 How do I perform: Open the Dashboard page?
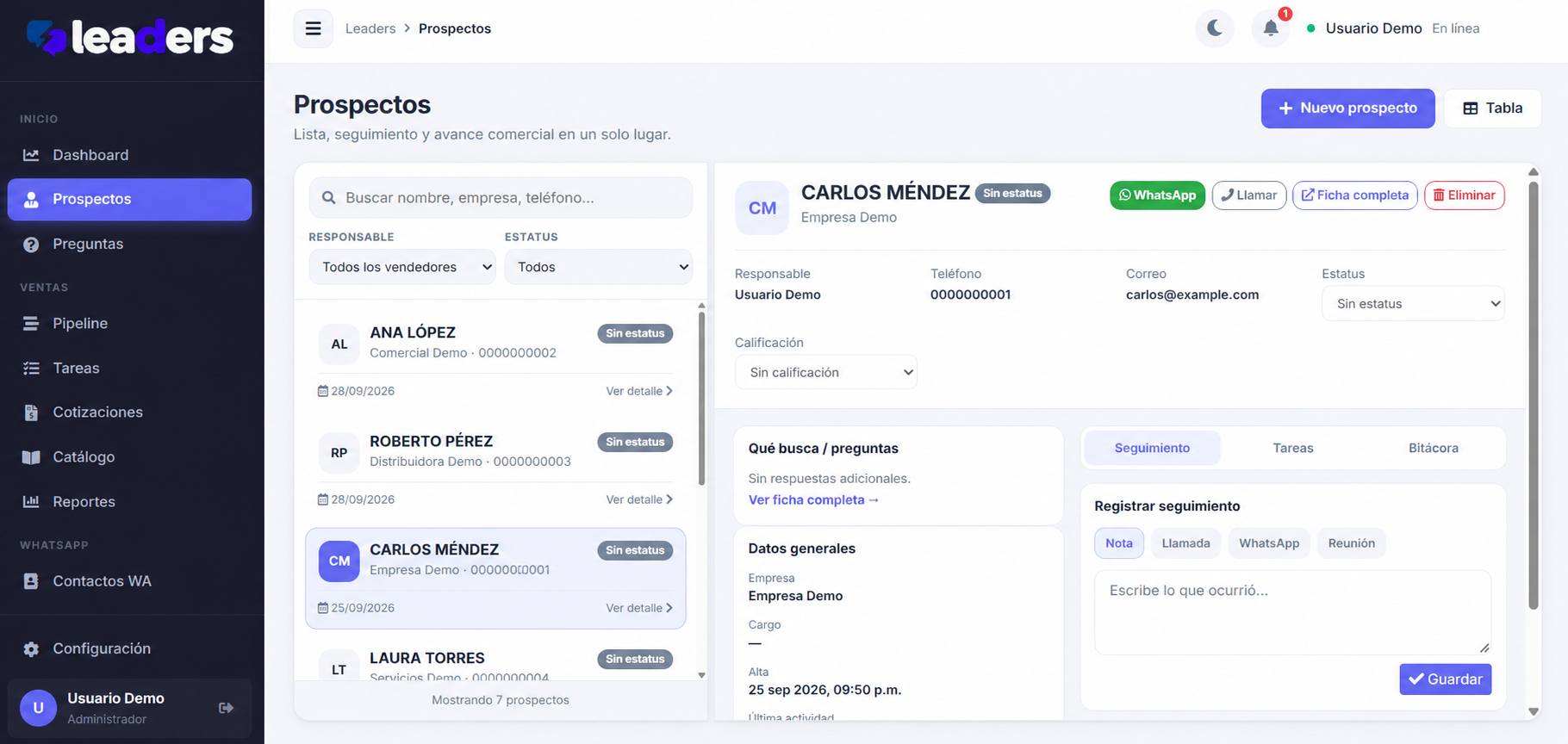pyautogui.click(x=129, y=155)
